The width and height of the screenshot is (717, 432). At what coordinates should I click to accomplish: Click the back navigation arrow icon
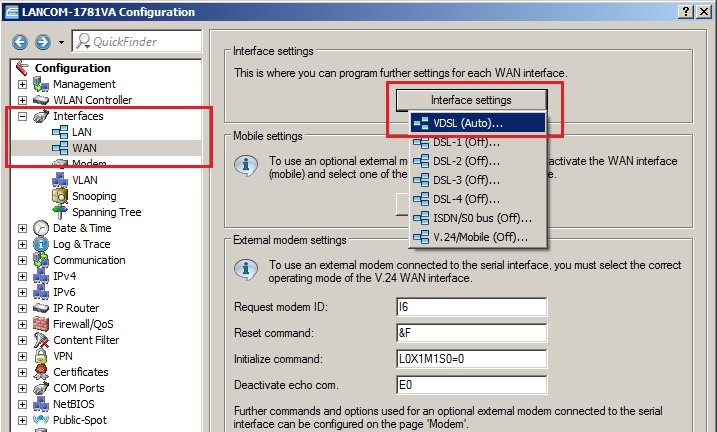[20, 42]
